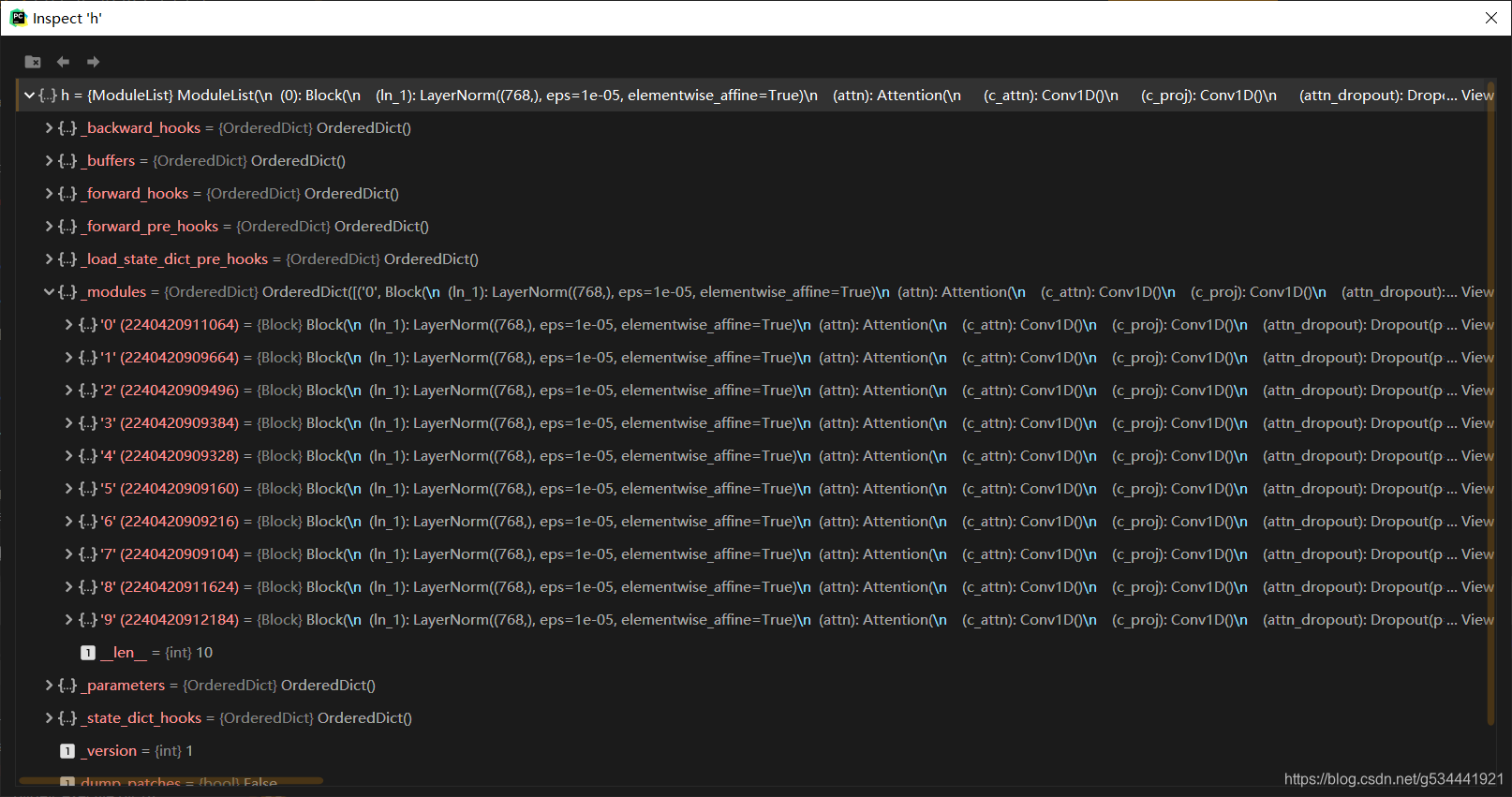Open View link for Block '1'
This screenshot has width=1512, height=797.
point(1477,358)
